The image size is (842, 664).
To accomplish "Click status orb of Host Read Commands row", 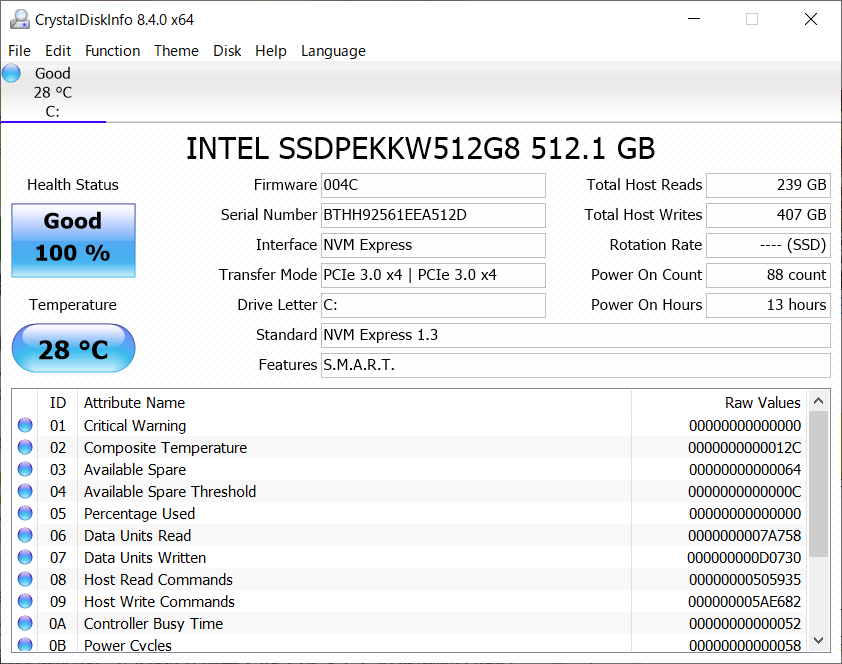I will point(25,579).
